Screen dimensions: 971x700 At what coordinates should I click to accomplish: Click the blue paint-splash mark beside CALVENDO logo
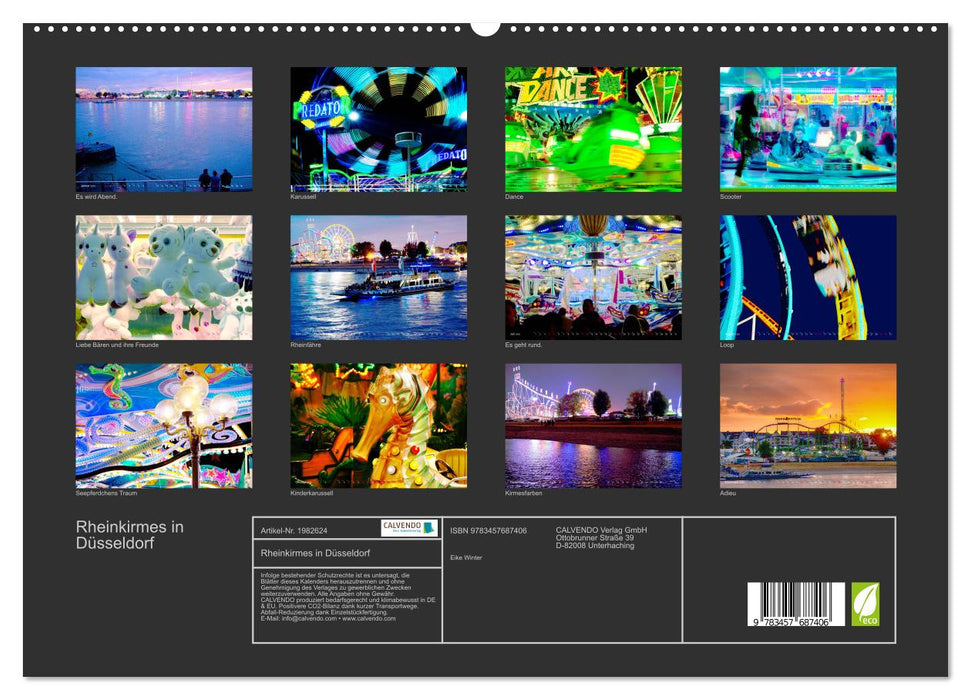(x=430, y=528)
